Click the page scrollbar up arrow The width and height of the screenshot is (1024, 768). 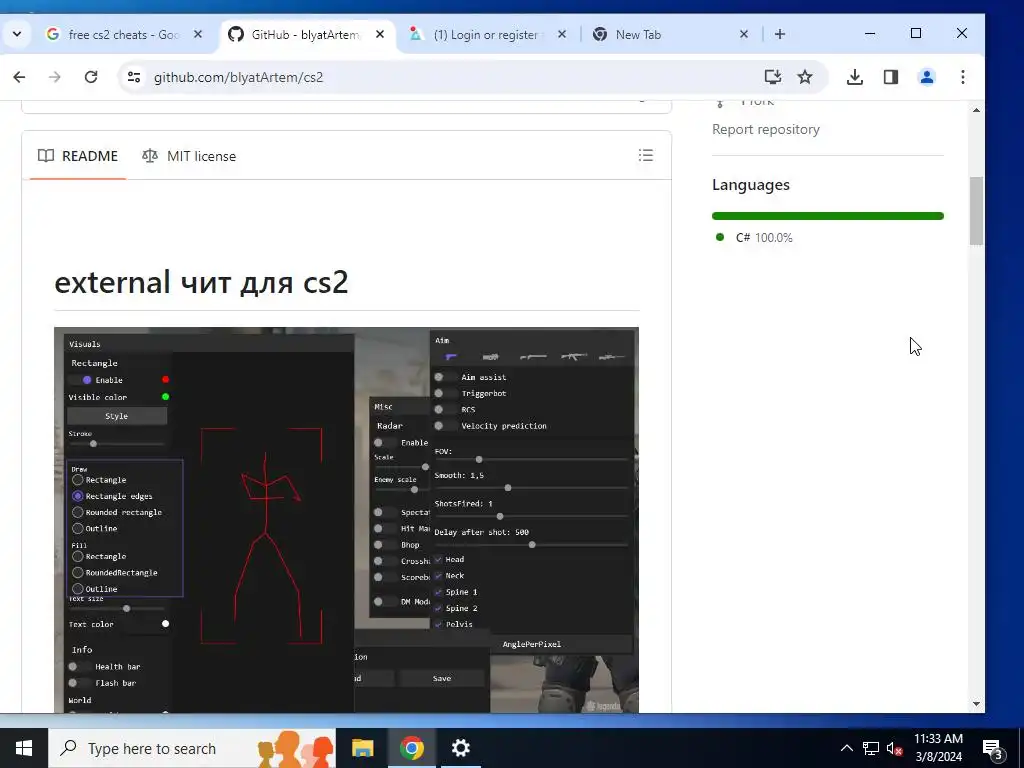pyautogui.click(x=976, y=110)
